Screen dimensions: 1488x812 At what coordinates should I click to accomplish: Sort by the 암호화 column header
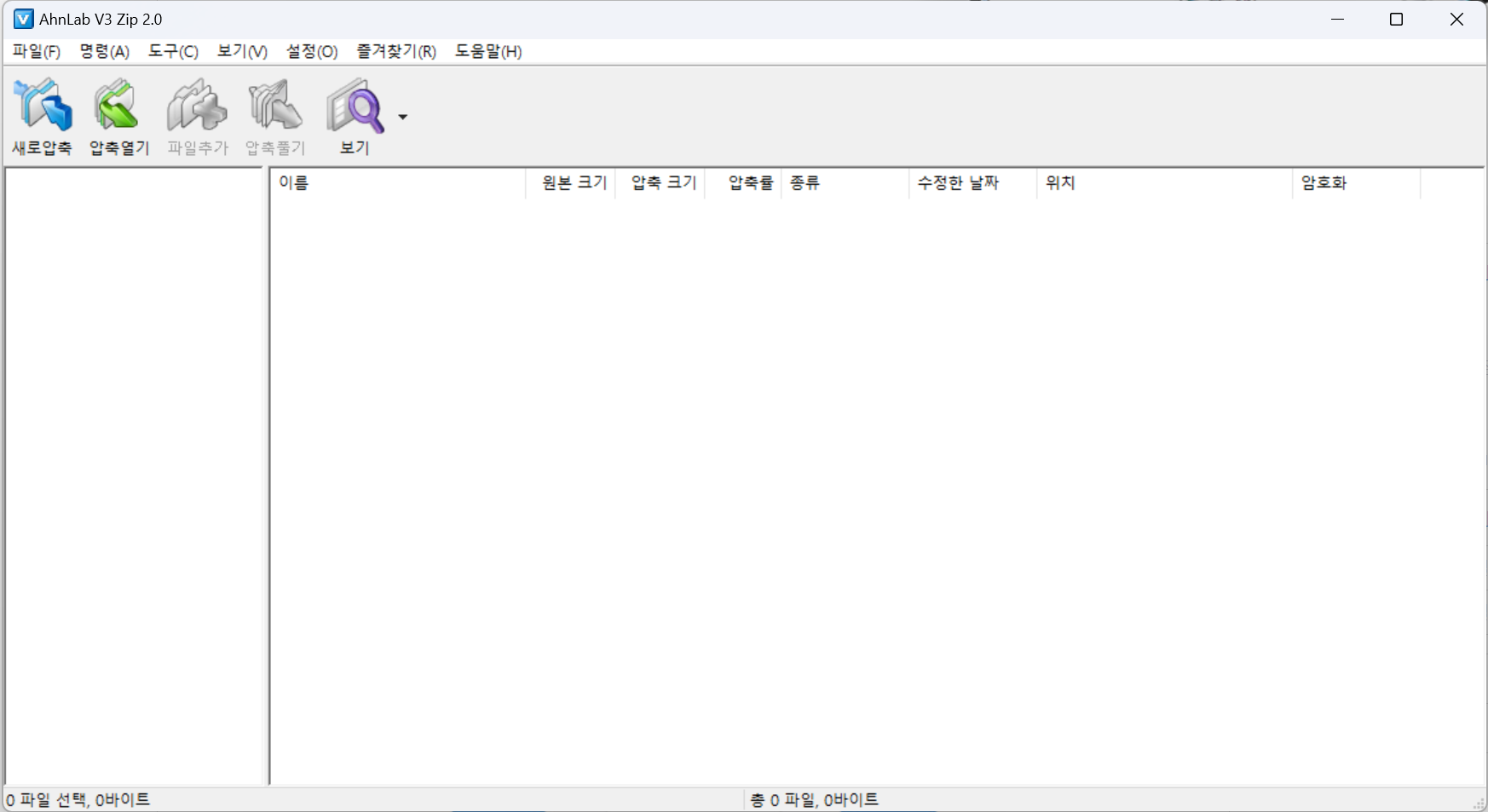(x=1357, y=183)
